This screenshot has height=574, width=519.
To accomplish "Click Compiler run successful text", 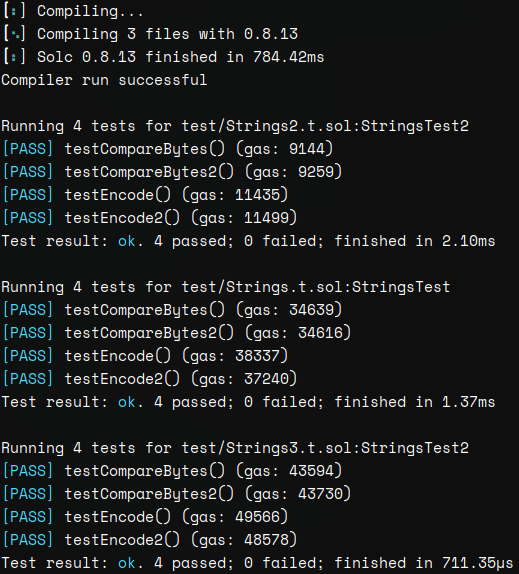I will [x=104, y=80].
